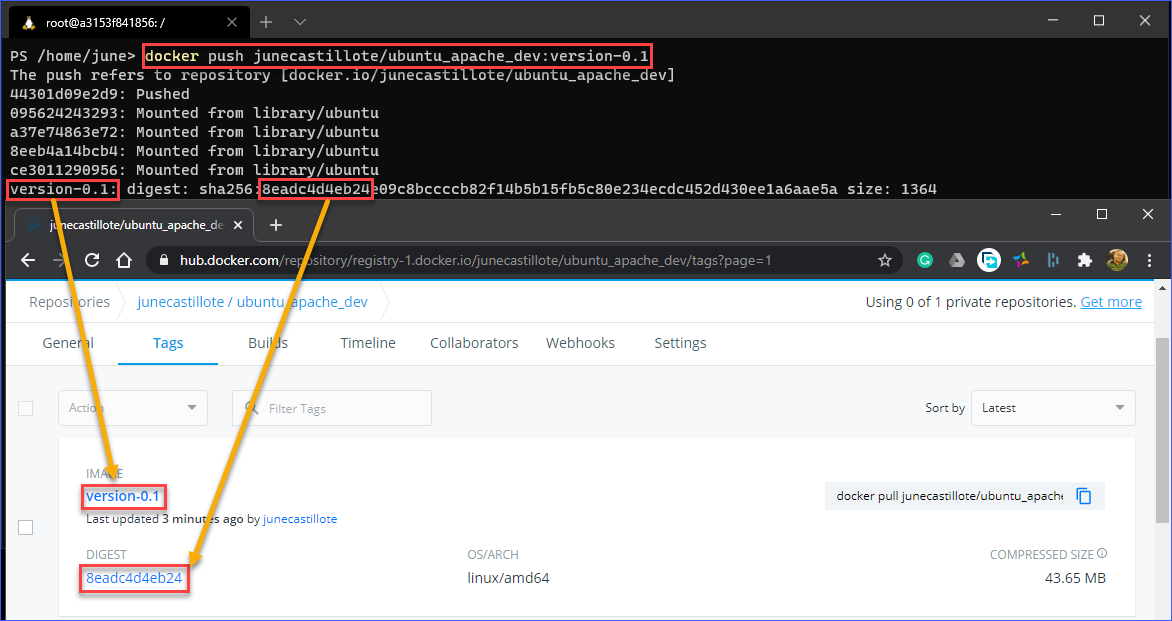Screen dimensions: 1172x621
Task: Open new browser tab with plus button
Action: 276,224
